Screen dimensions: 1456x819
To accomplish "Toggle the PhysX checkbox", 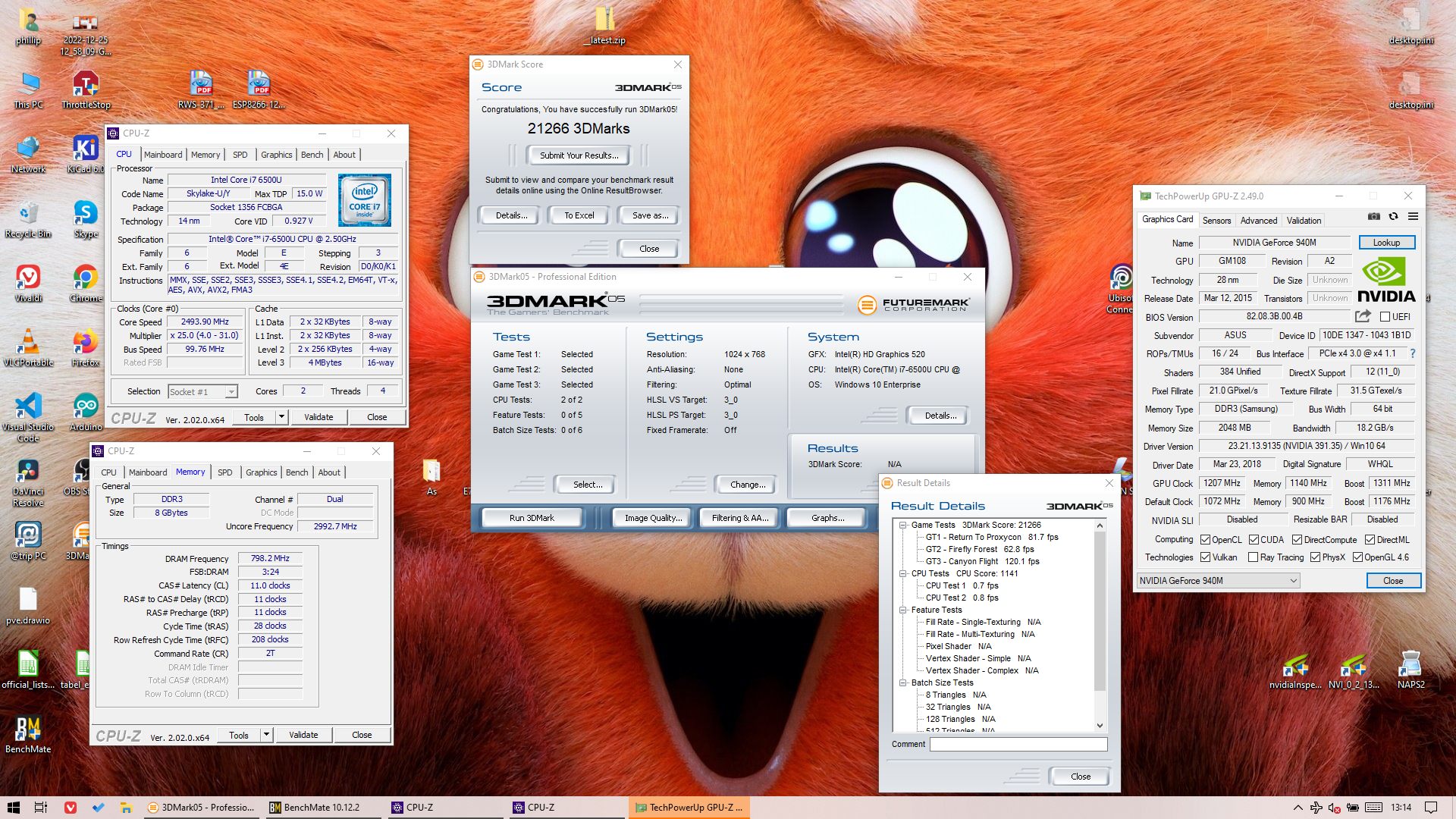I will click(x=1315, y=557).
